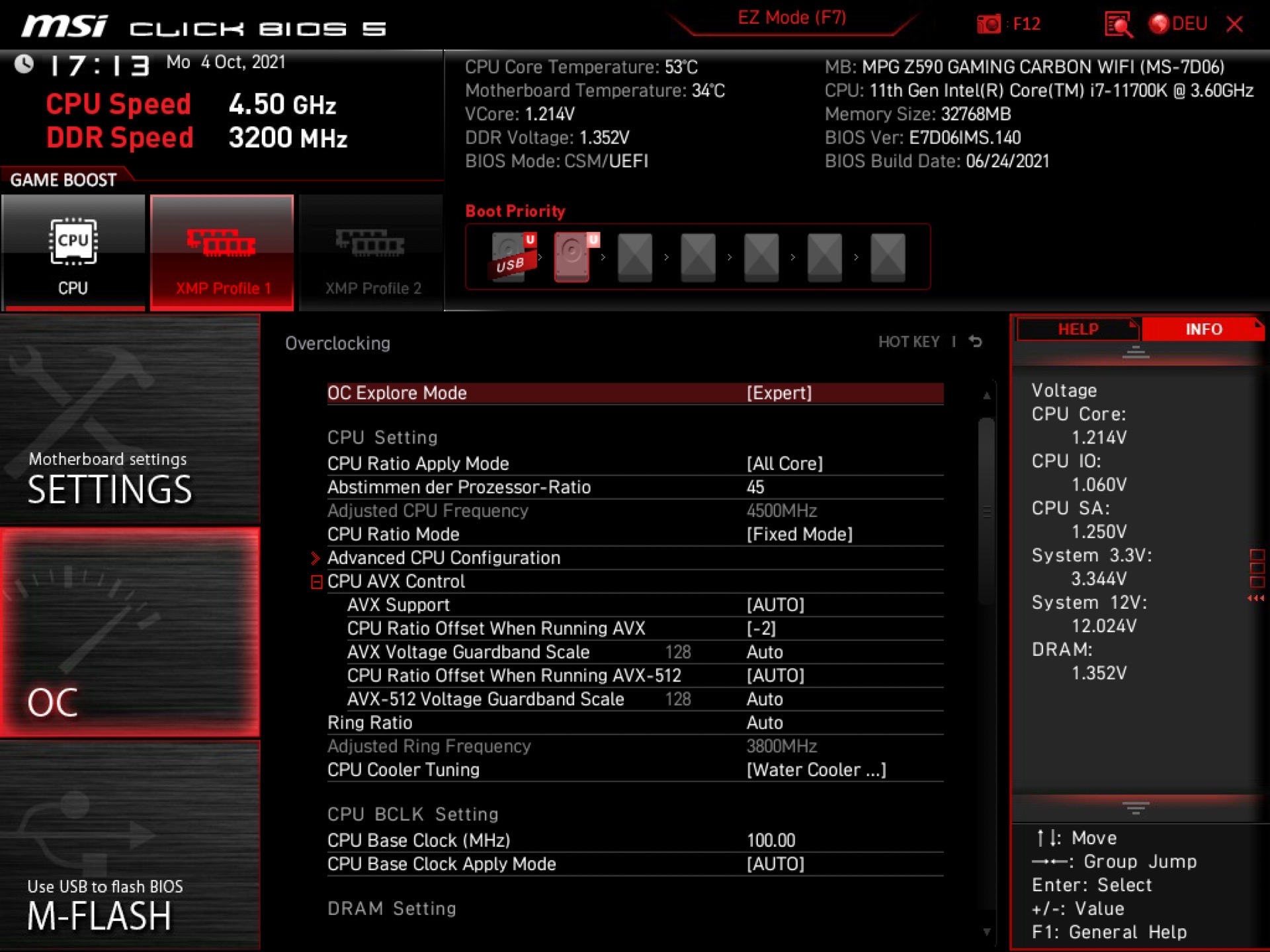This screenshot has width=1270, height=952.
Task: Click the DEU language globe icon
Action: 1158,24
